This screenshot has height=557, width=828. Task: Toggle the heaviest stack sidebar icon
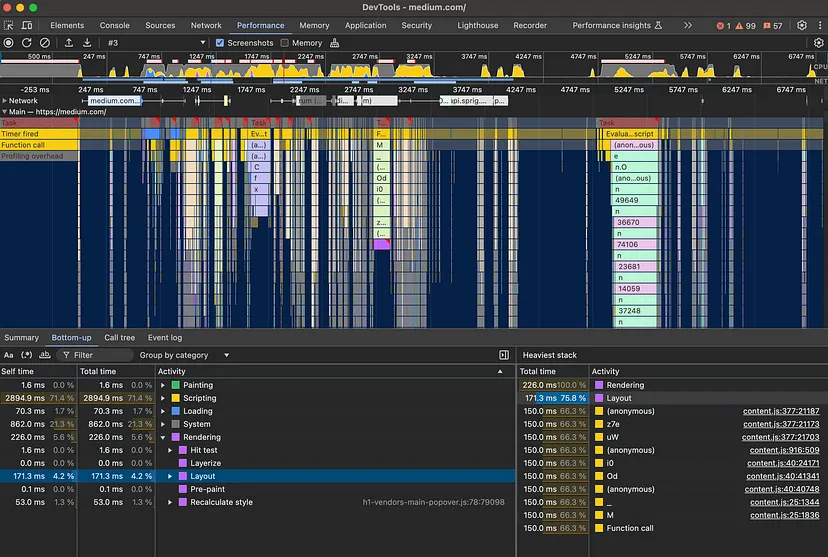[504, 355]
